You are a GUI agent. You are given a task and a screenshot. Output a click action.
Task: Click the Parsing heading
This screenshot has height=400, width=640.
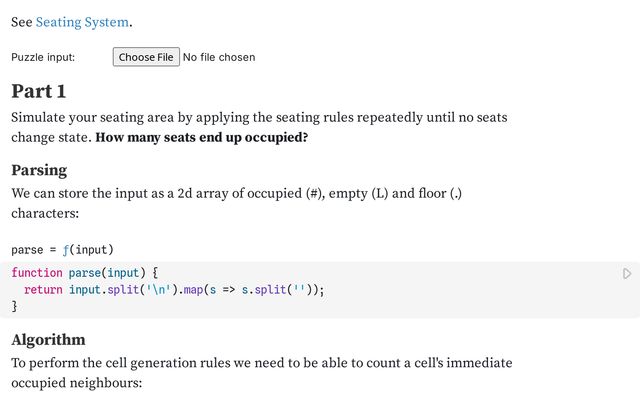pos(39,169)
